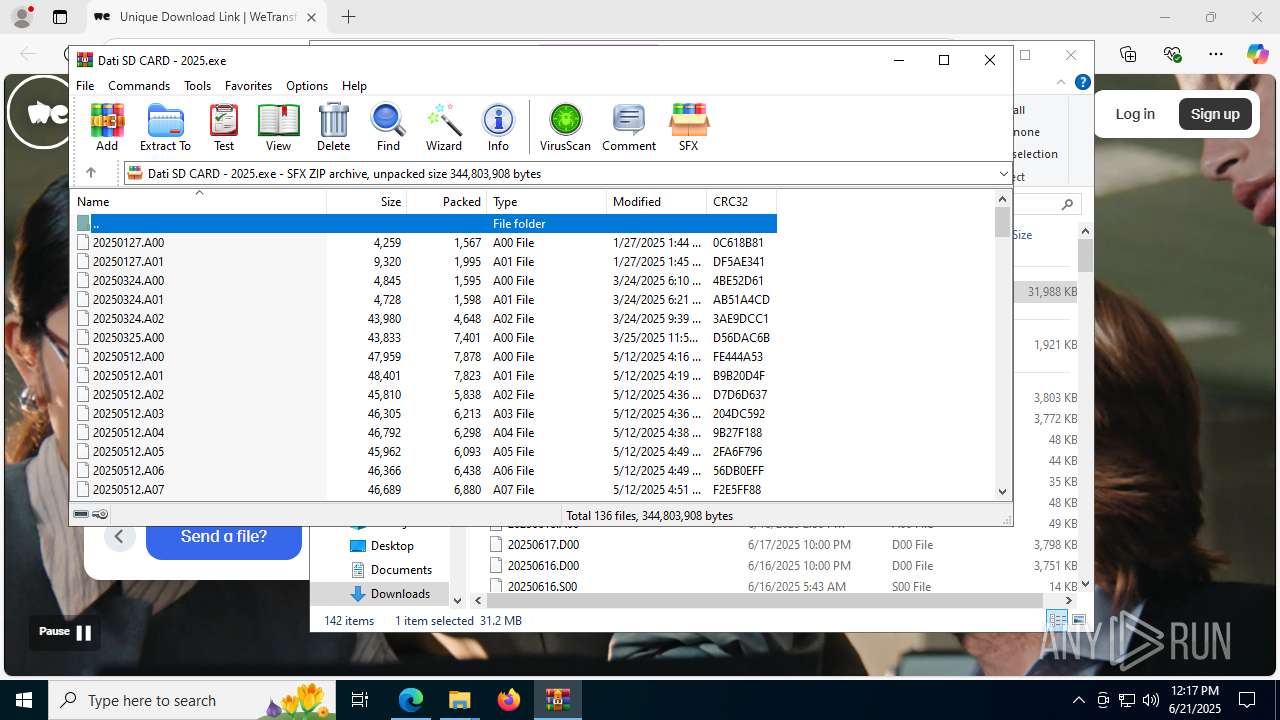
Task: Go up one level arrow in WinRAR
Action: coord(91,173)
